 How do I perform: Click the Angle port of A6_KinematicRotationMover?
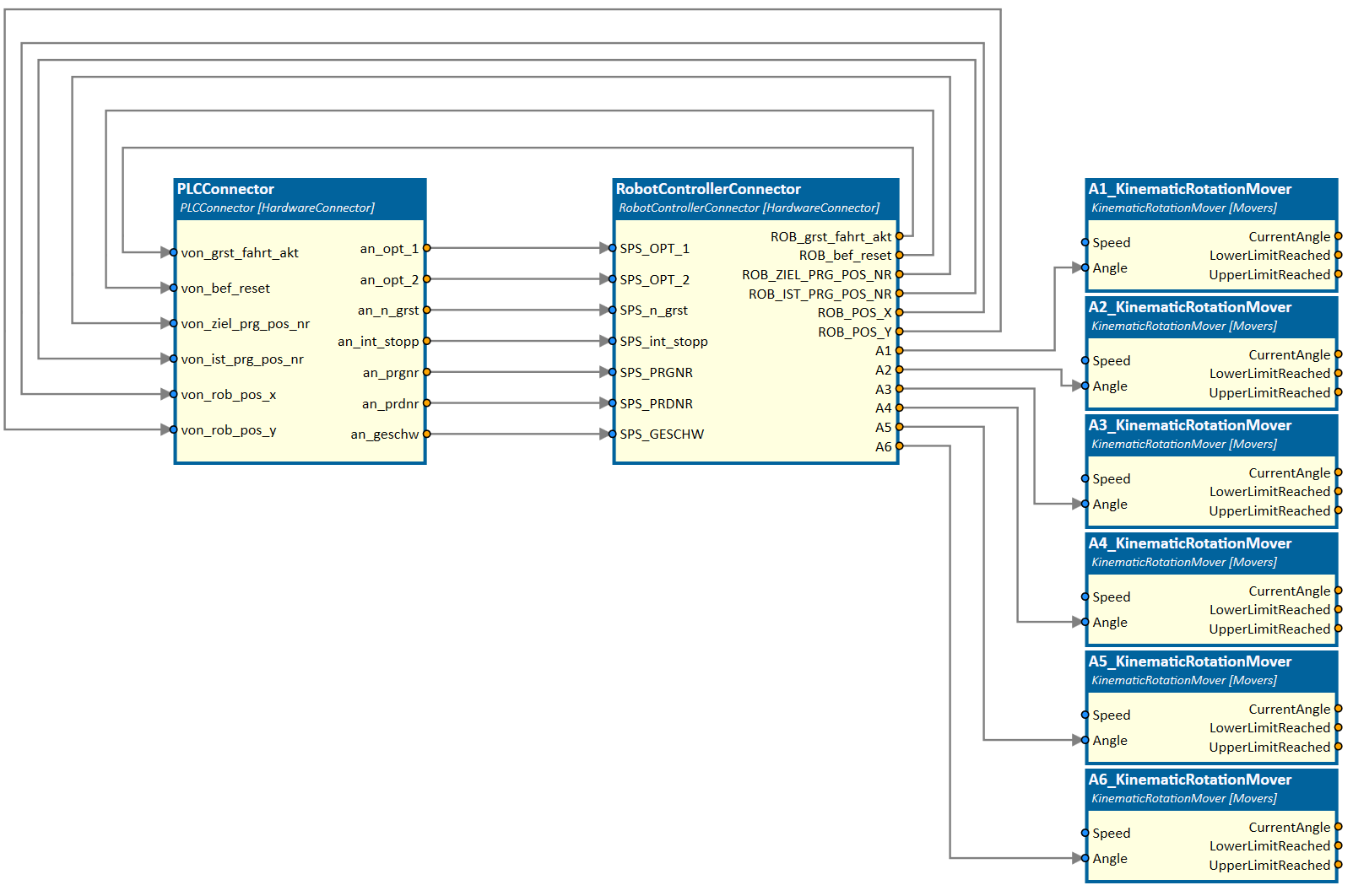(1085, 858)
